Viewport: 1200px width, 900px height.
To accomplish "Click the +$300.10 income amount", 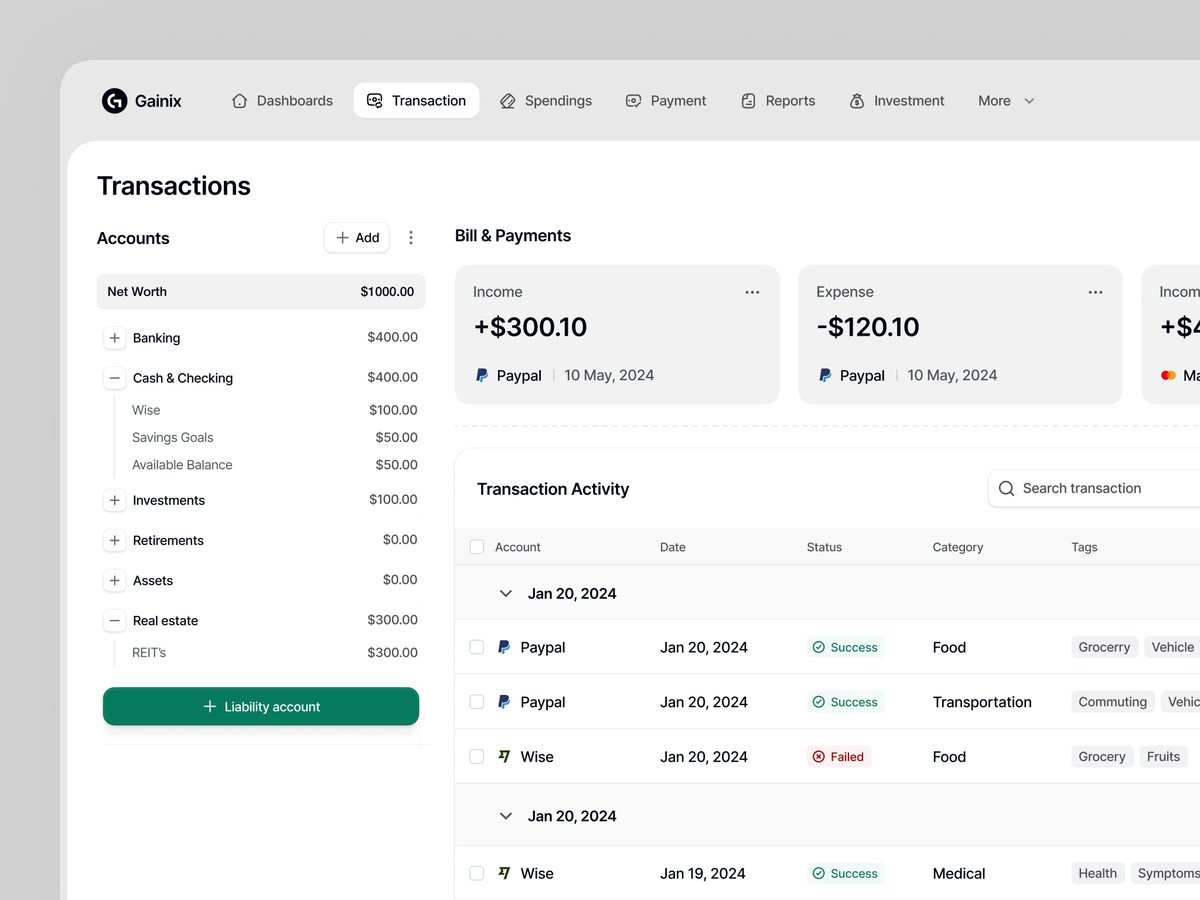I will click(530, 327).
